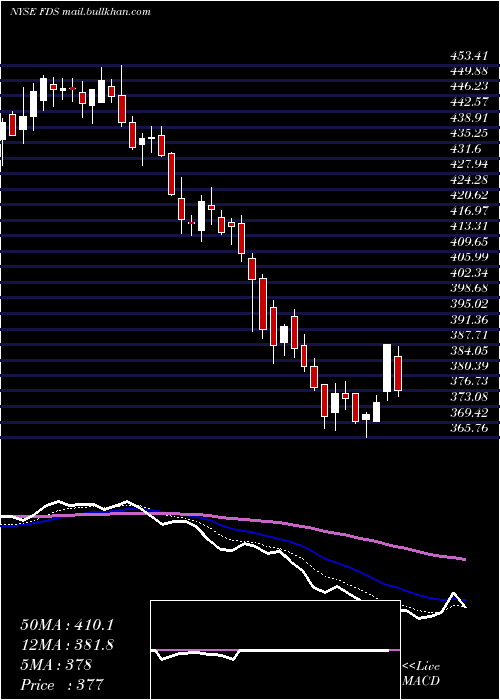
Task: Click the 442.57 price label
Action: point(469,101)
